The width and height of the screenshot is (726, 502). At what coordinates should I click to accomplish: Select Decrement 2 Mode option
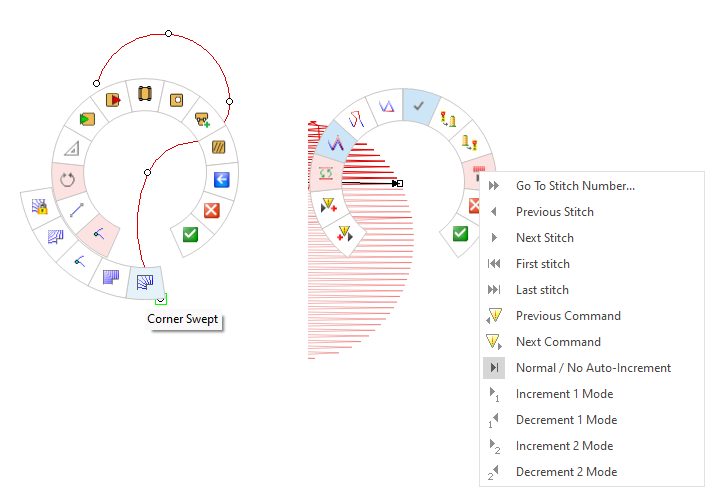[566, 472]
